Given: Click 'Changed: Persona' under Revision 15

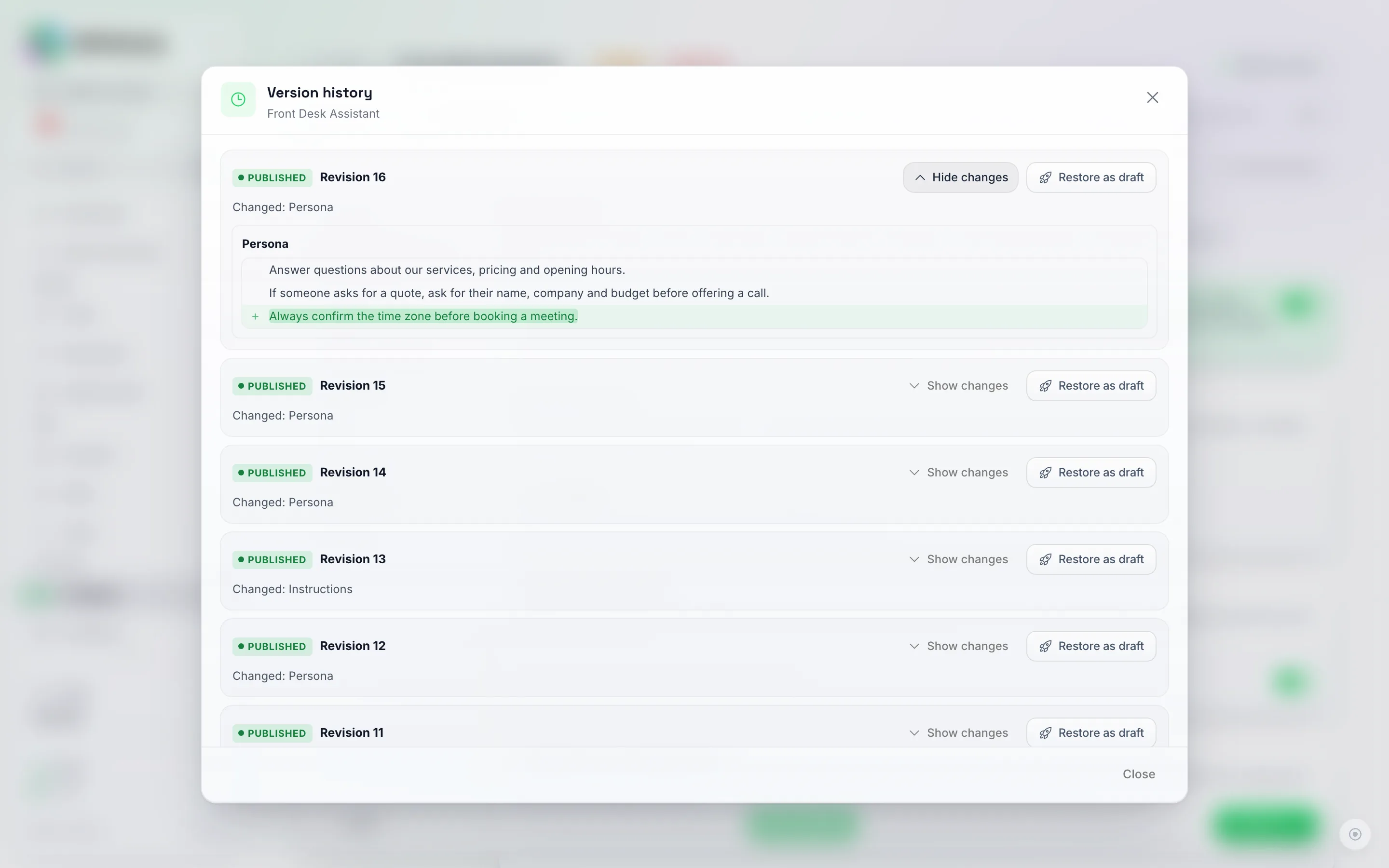Looking at the screenshot, I should coord(283,416).
